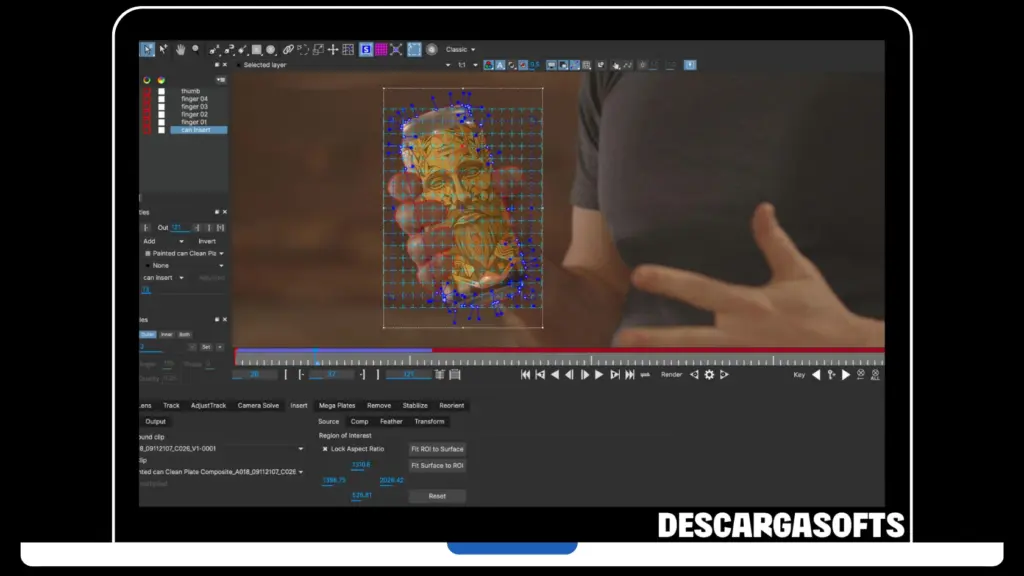
Task: Click the Fit ROI to Surface button
Action: click(x=437, y=449)
